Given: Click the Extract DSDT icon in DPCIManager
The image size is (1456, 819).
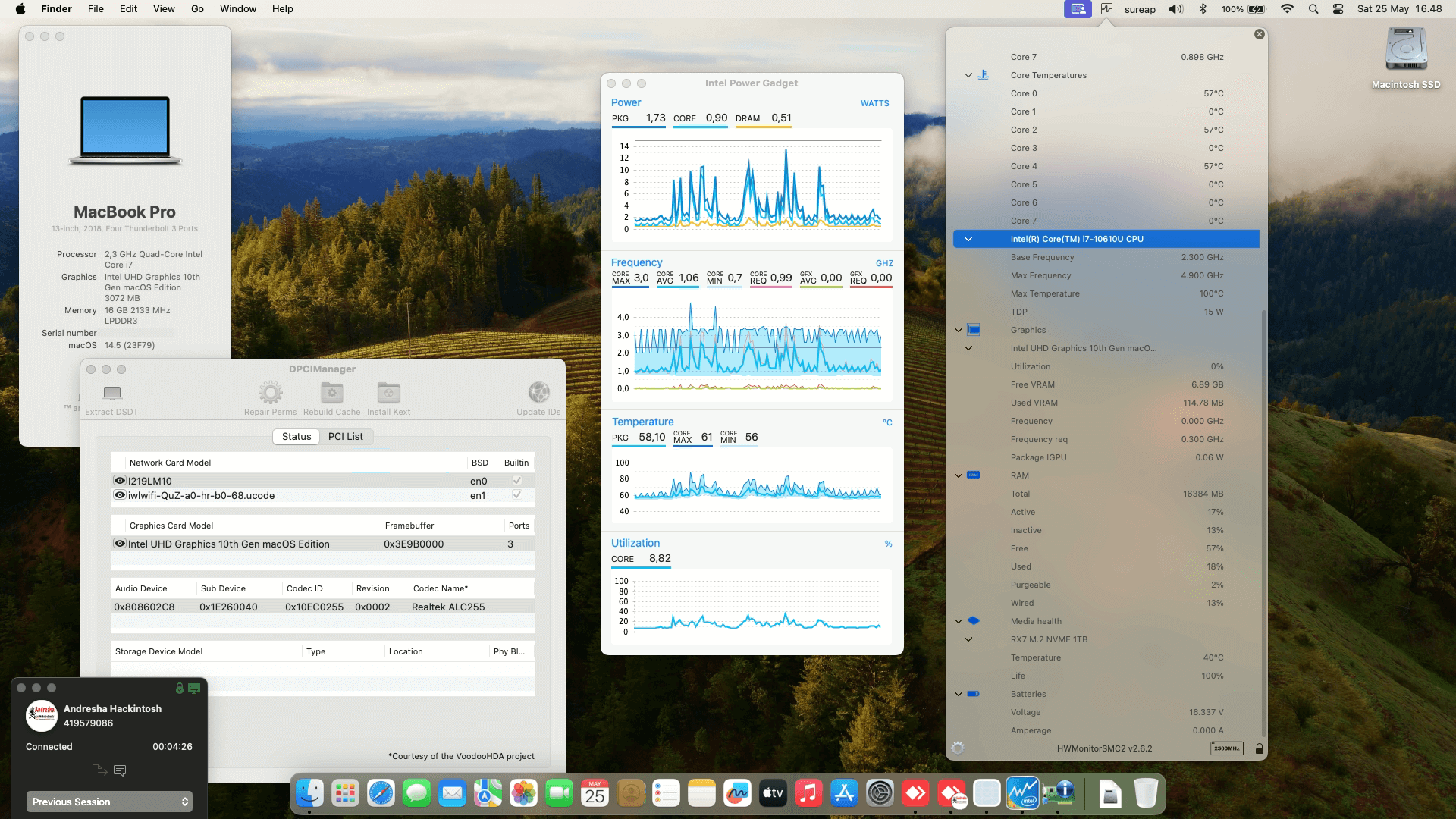Looking at the screenshot, I should point(112,393).
